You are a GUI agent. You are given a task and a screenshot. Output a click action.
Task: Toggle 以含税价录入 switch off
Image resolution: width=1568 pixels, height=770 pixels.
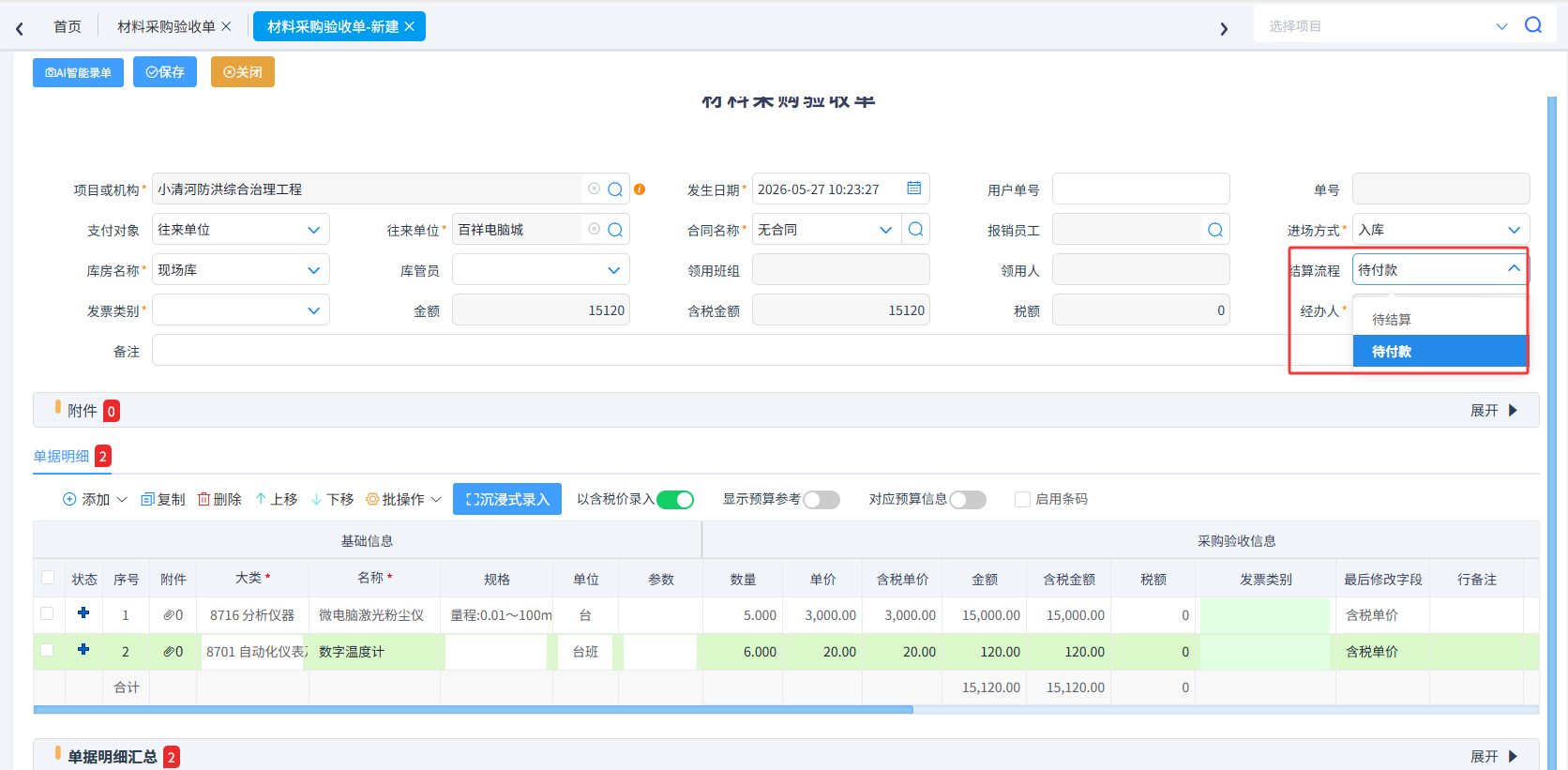pos(675,500)
